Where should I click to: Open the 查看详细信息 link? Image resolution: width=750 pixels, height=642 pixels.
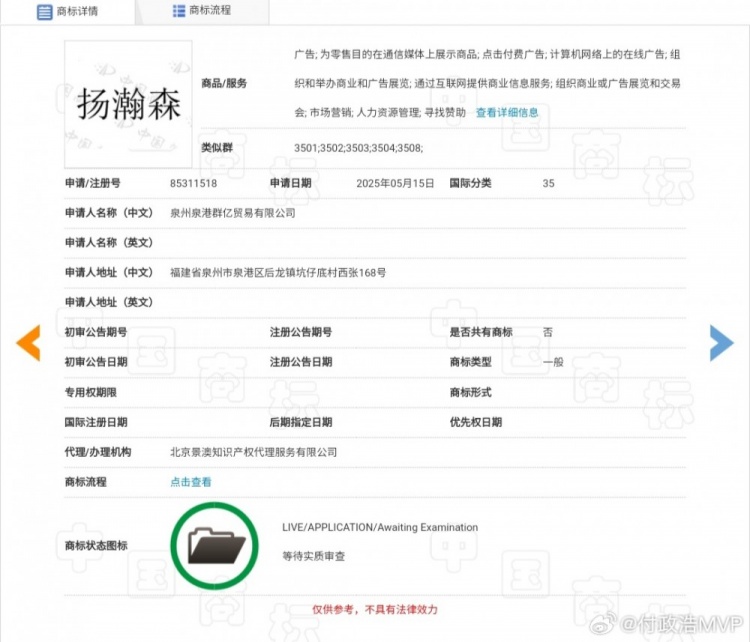pos(506,113)
